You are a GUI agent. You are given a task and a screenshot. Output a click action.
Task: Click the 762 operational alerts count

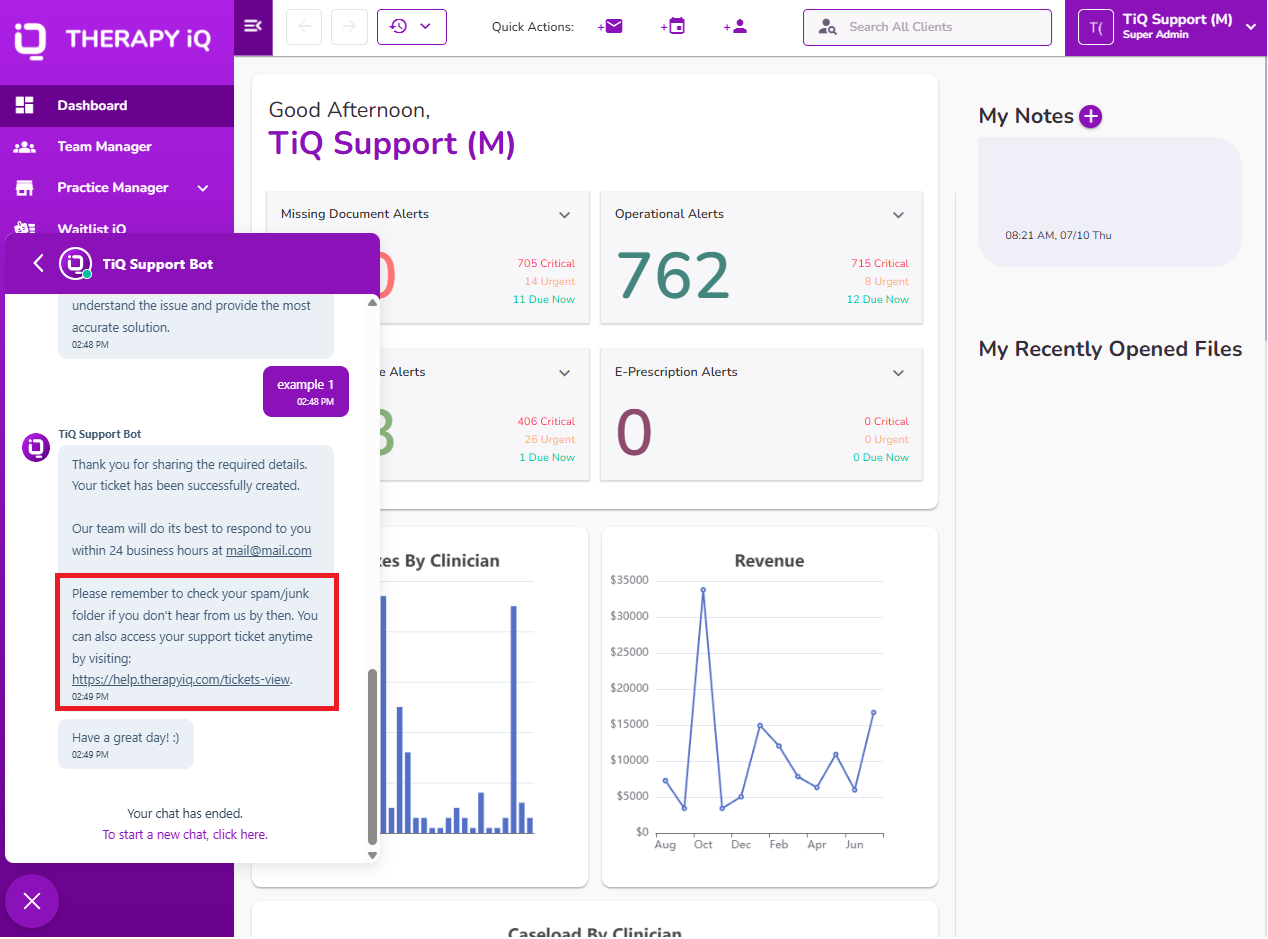click(673, 276)
